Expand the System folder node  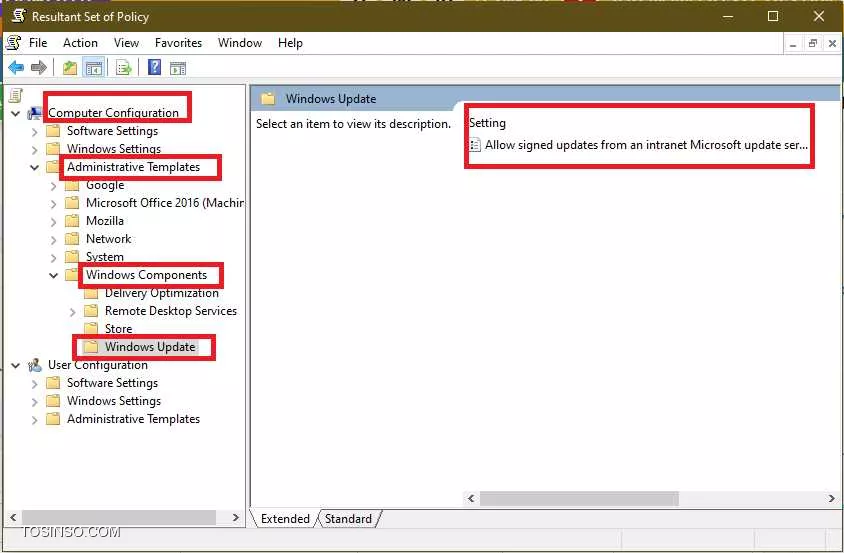pyautogui.click(x=53, y=257)
